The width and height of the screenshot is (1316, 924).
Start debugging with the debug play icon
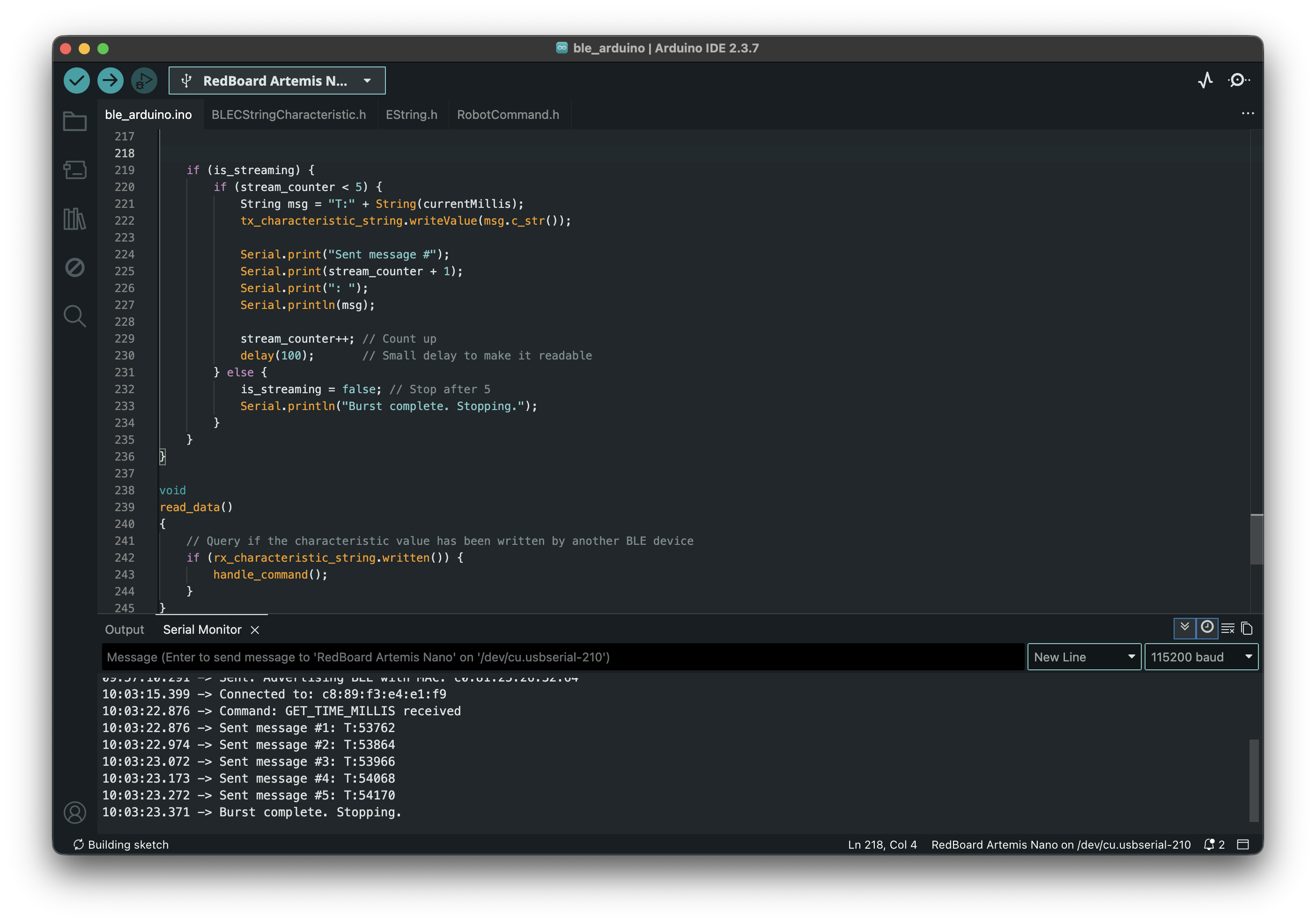(x=144, y=81)
